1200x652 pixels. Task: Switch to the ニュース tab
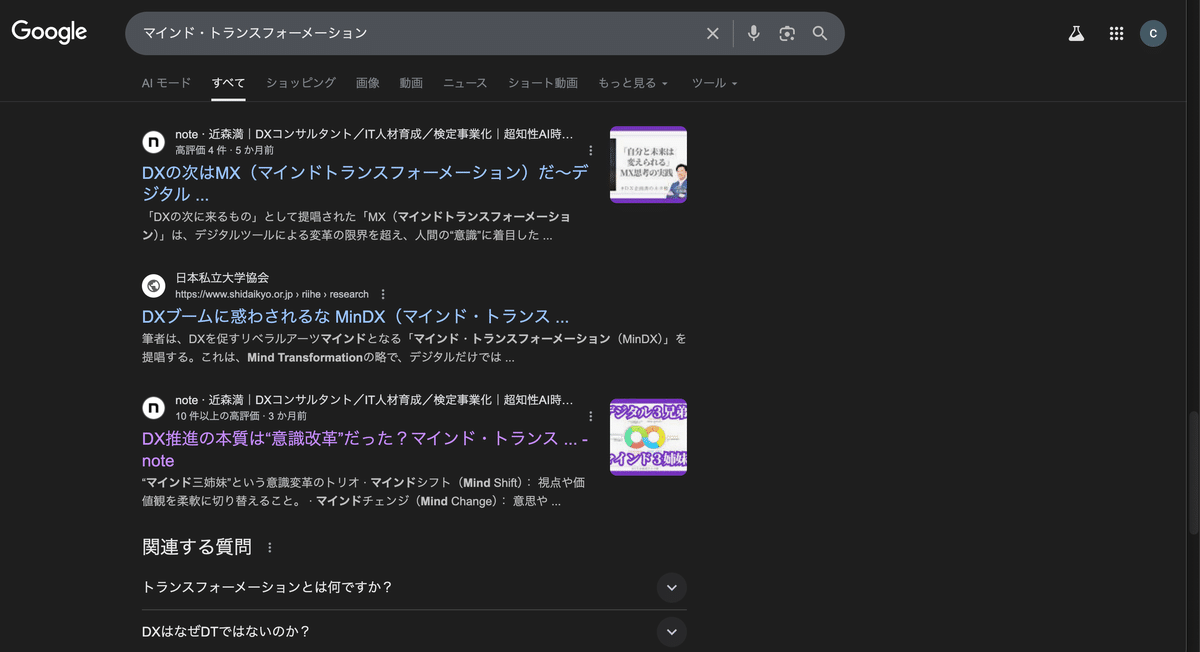point(464,83)
